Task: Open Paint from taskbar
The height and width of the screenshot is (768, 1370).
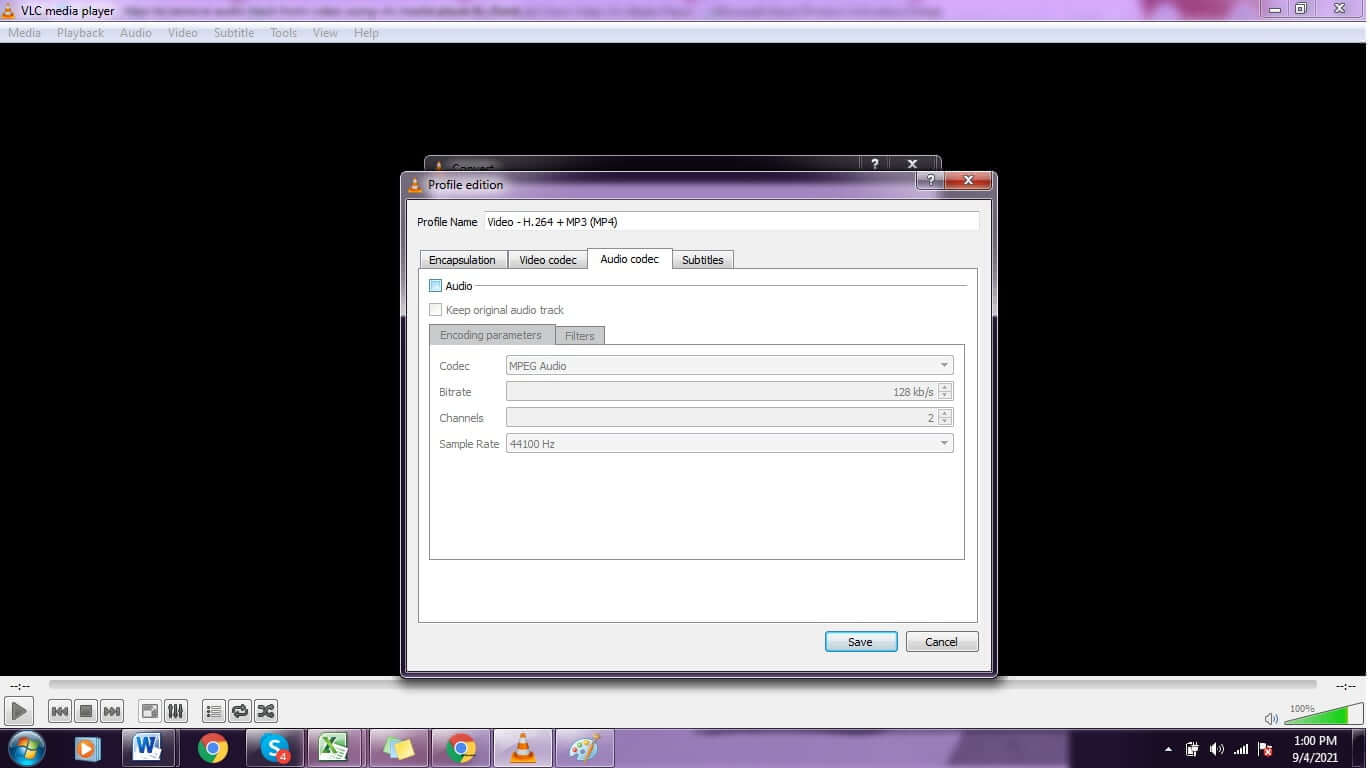Action: (584, 748)
